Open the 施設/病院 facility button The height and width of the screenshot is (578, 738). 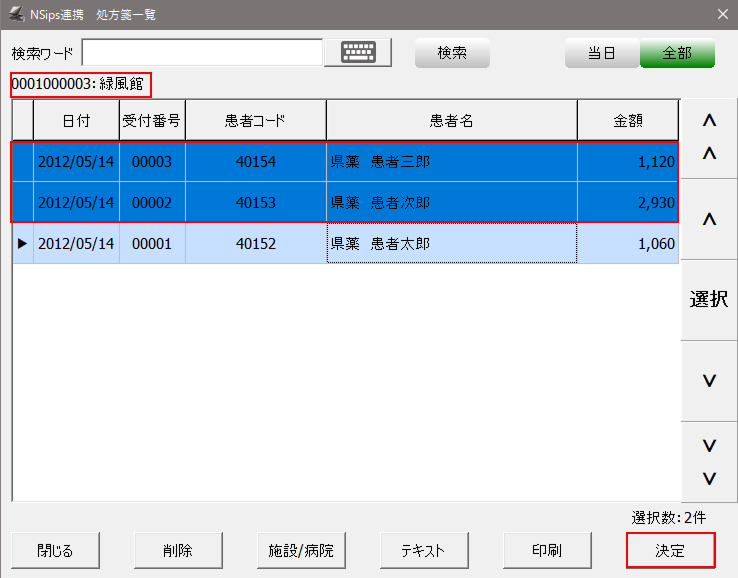(301, 550)
